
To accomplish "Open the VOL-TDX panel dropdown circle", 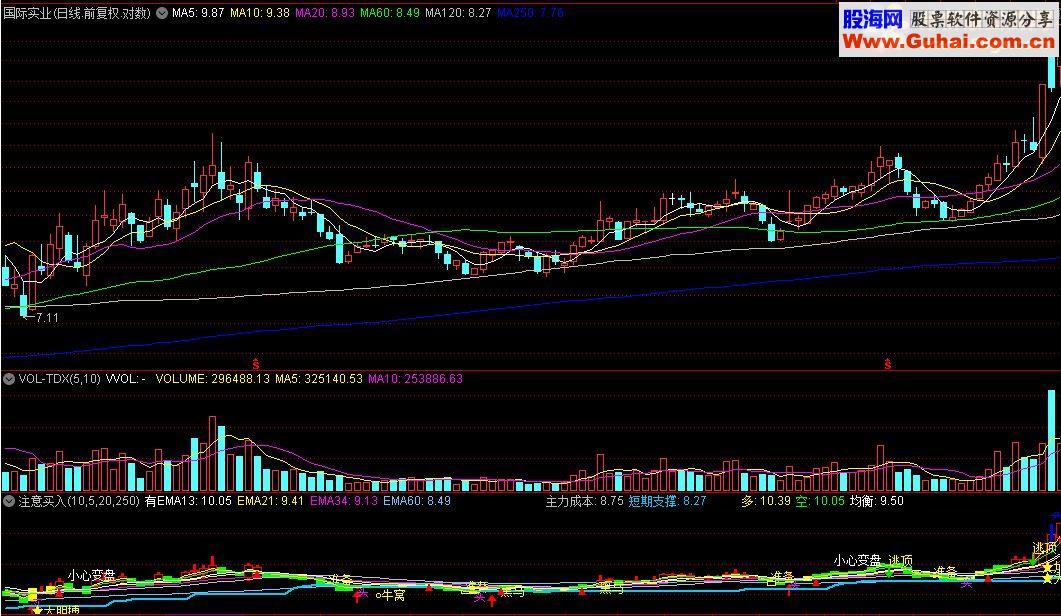I will [x=9, y=379].
